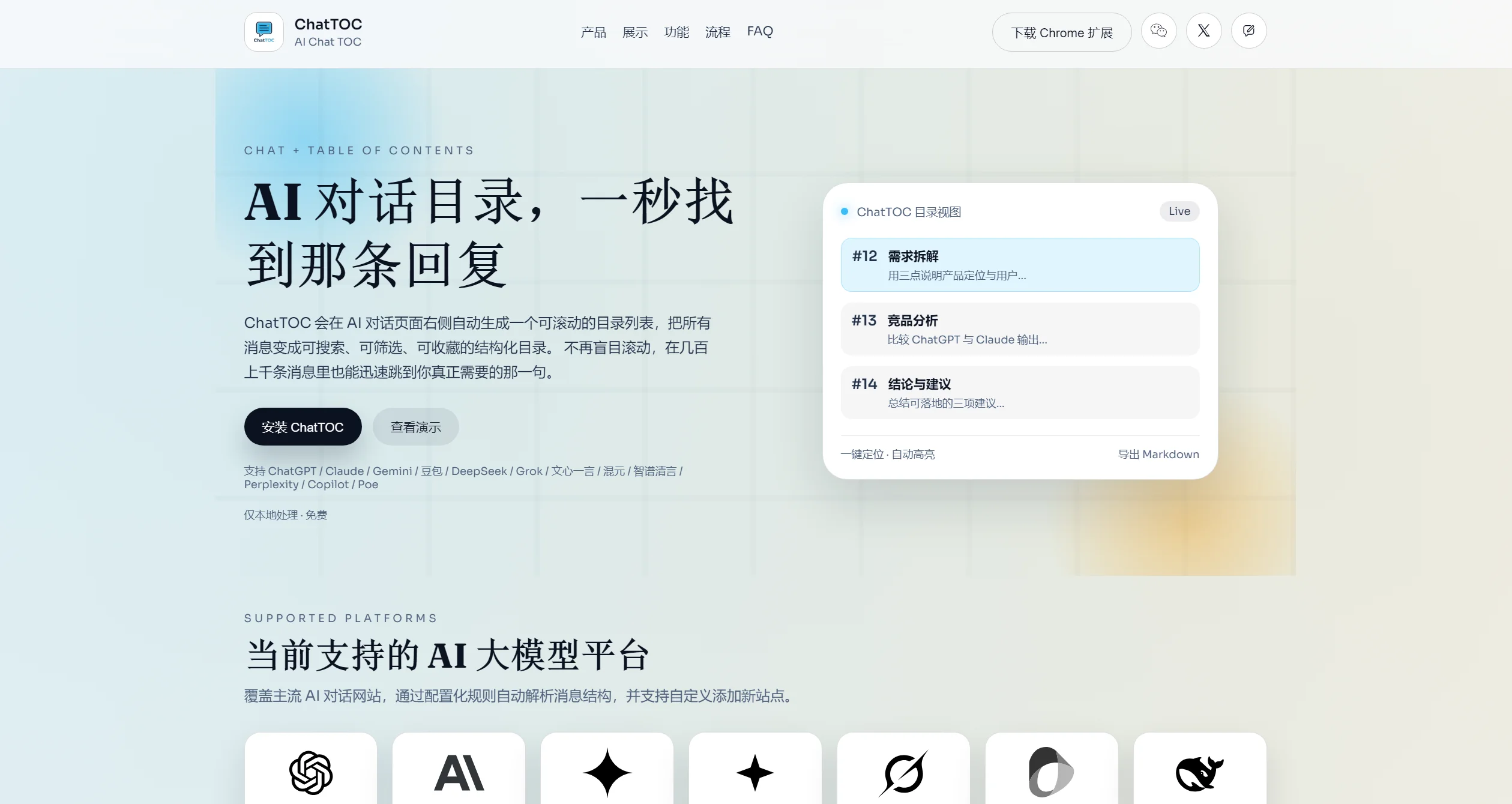1512x804 pixels.
Task: Click the '当前支持的 AI 大模型平台' heading
Action: (448, 655)
